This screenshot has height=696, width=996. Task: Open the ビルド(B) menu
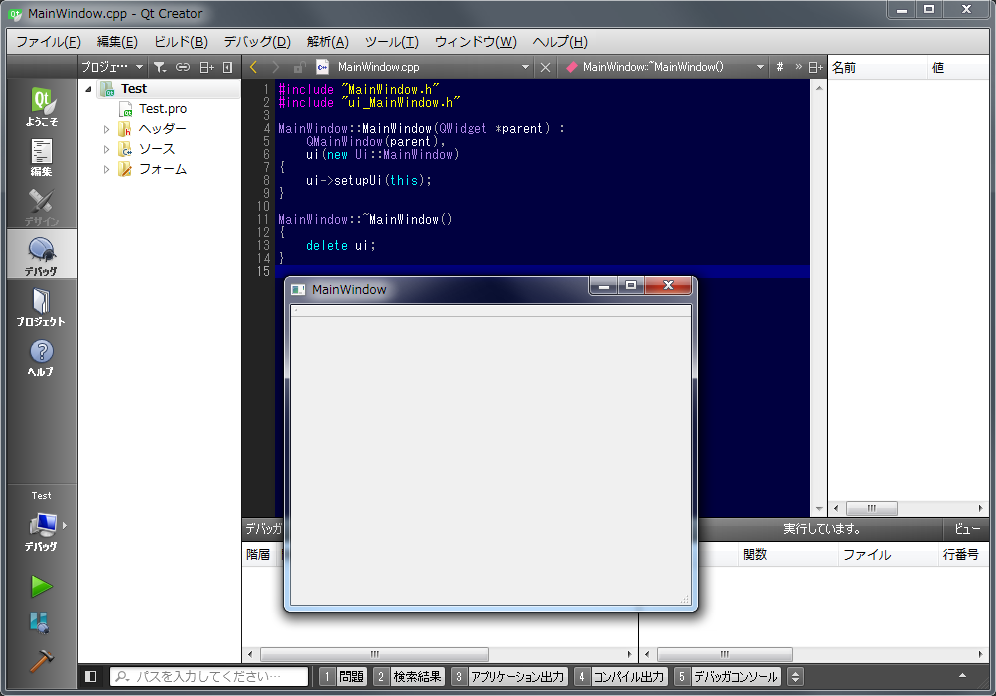[181, 42]
